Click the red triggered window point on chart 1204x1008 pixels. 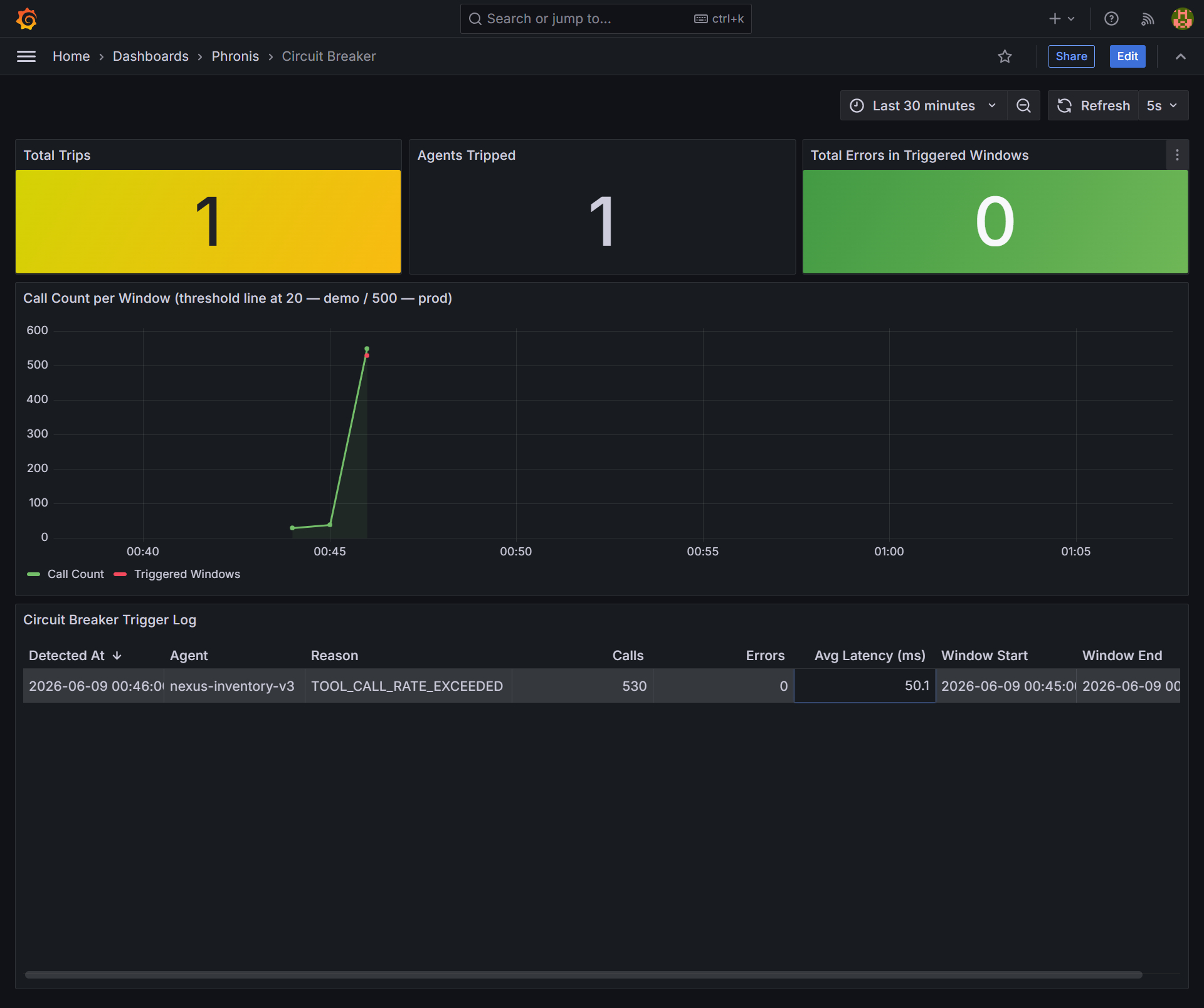click(x=367, y=355)
